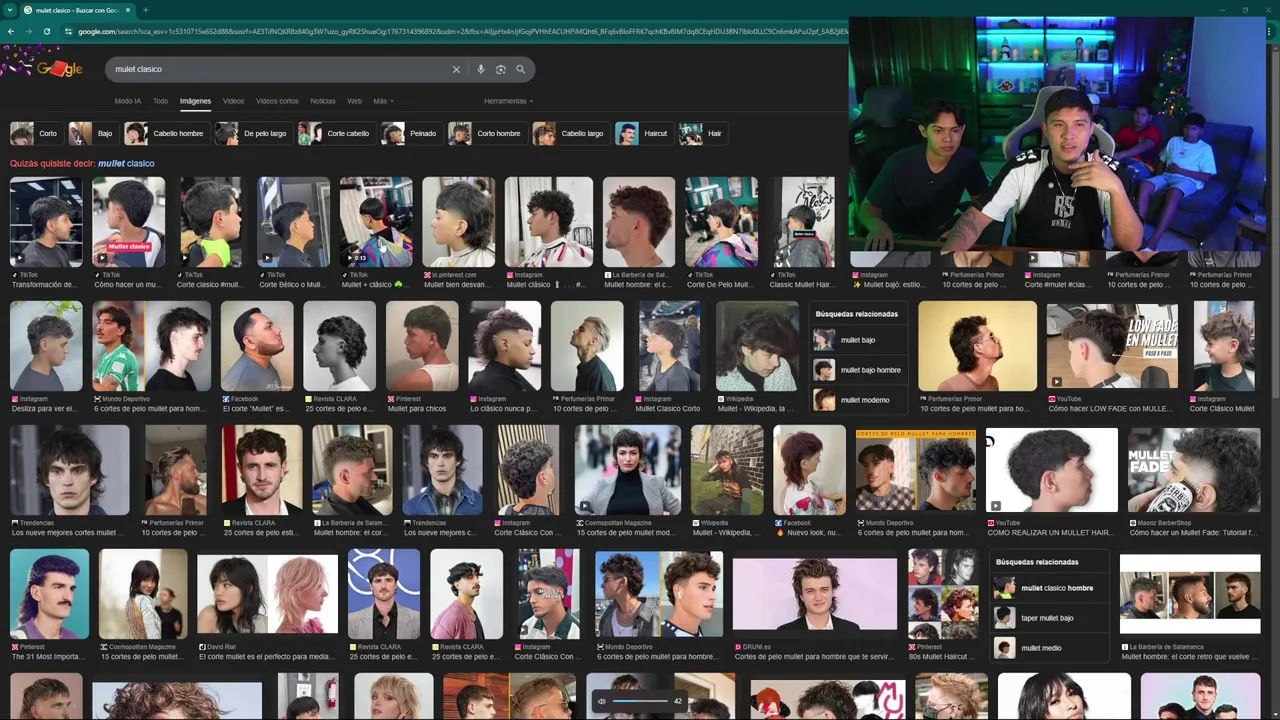Open Maonz BarberShop 'Mullet Fade' thumbnail
This screenshot has width=1280, height=720.
click(x=1194, y=470)
